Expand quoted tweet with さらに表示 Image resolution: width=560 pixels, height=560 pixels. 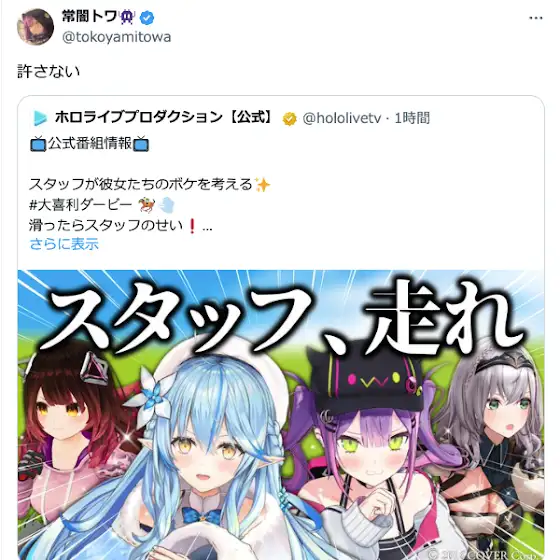tap(64, 245)
